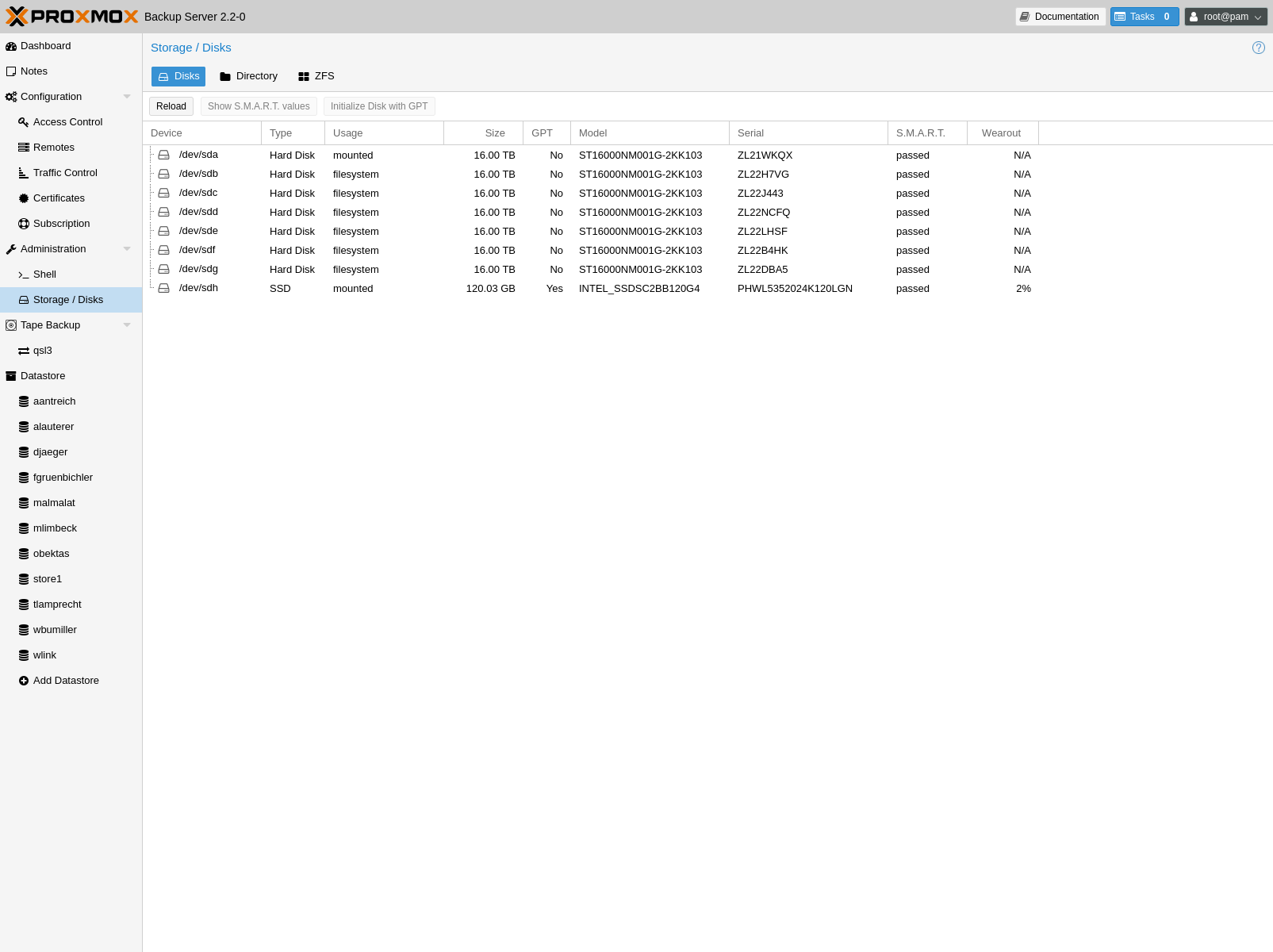Open the qsl3 tape changer entry
Viewport: 1273px width, 952px height.
pyautogui.click(x=42, y=351)
